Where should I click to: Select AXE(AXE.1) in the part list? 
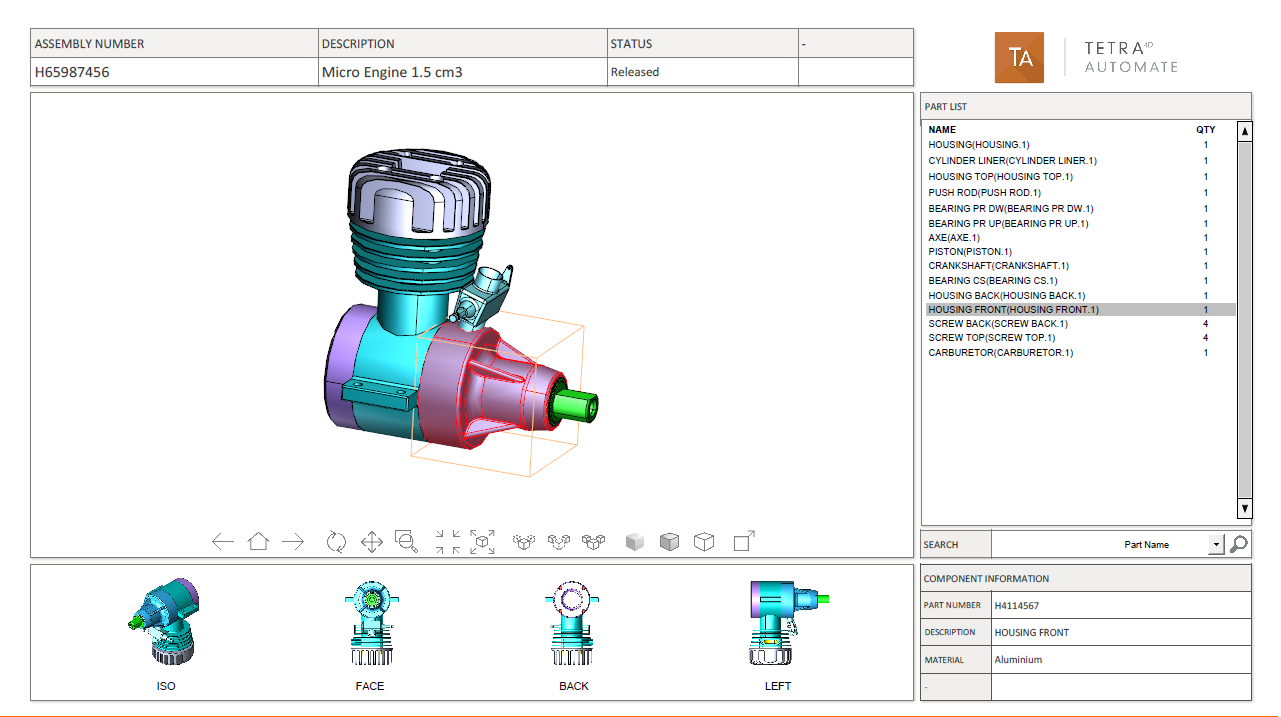pyautogui.click(x=1081, y=238)
